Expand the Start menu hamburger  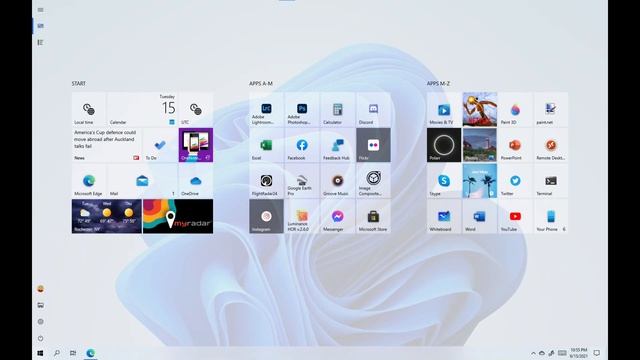point(40,10)
